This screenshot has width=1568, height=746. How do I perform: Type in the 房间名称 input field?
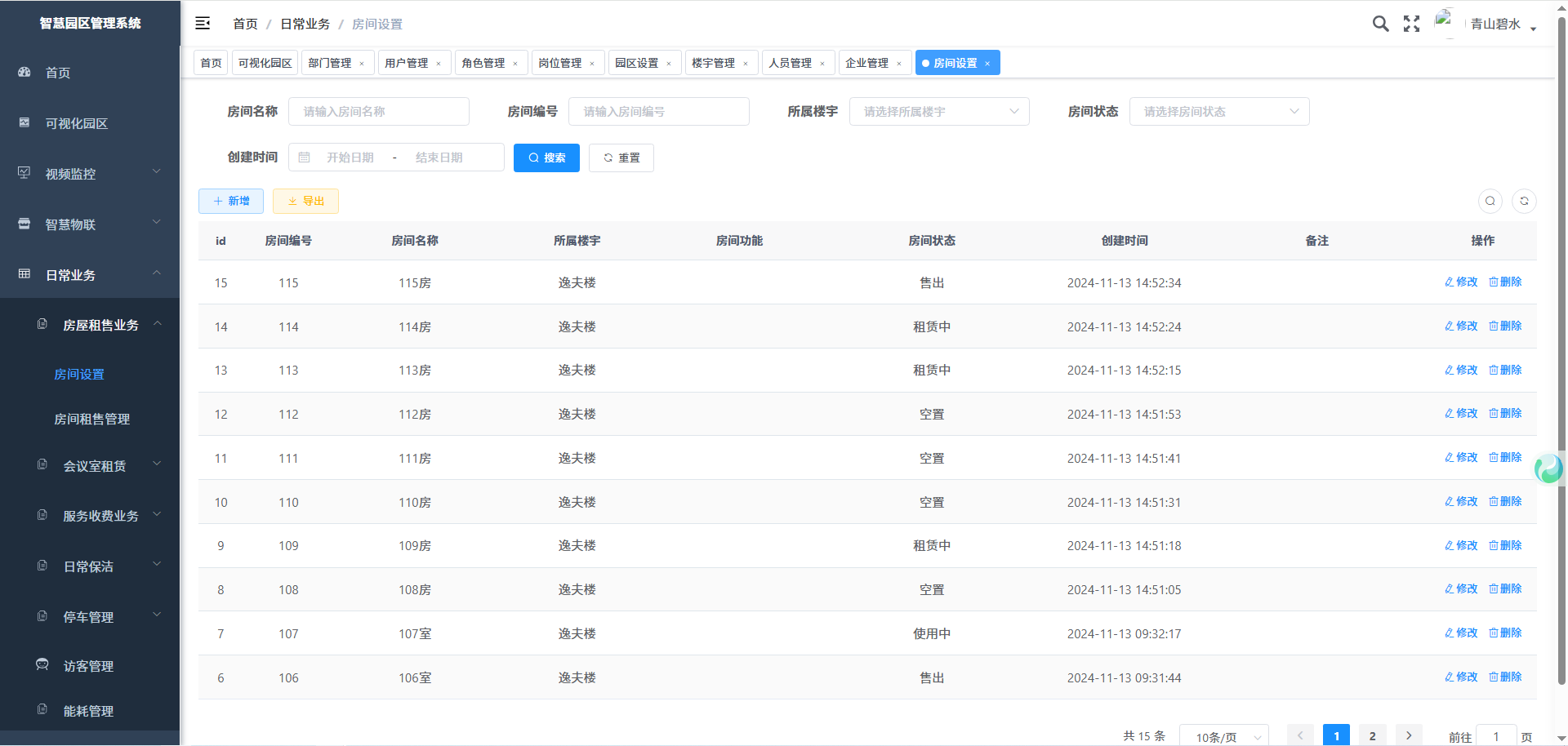tap(379, 112)
